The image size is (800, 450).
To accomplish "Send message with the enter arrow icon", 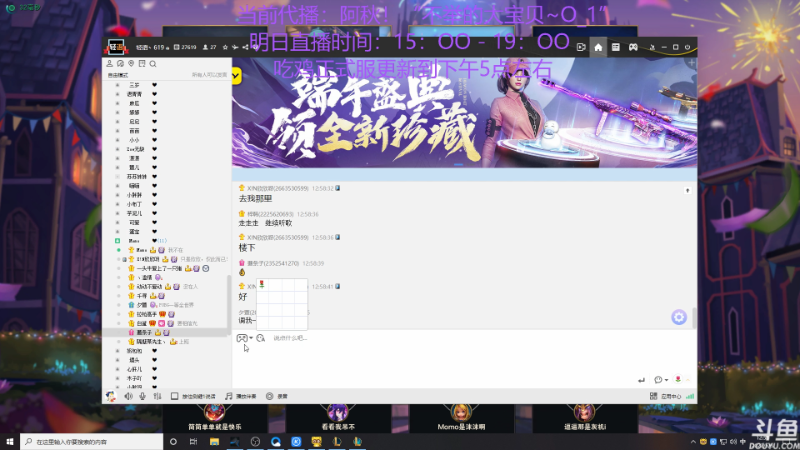I will (x=641, y=380).
